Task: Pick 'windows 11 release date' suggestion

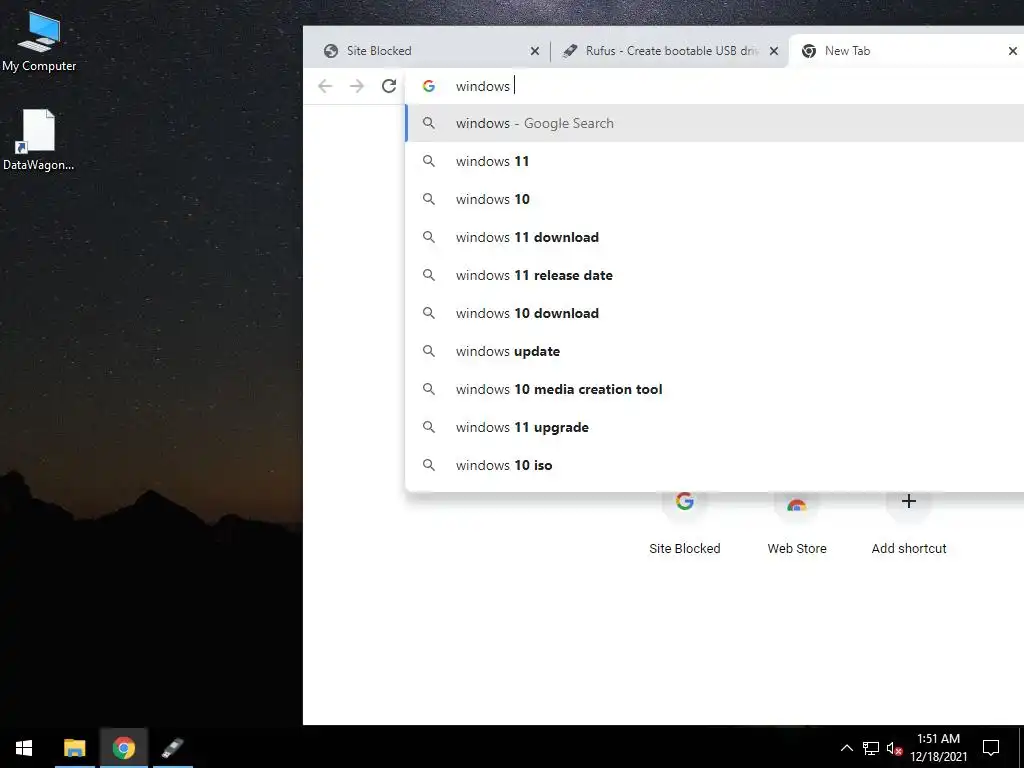Action: tap(714, 275)
